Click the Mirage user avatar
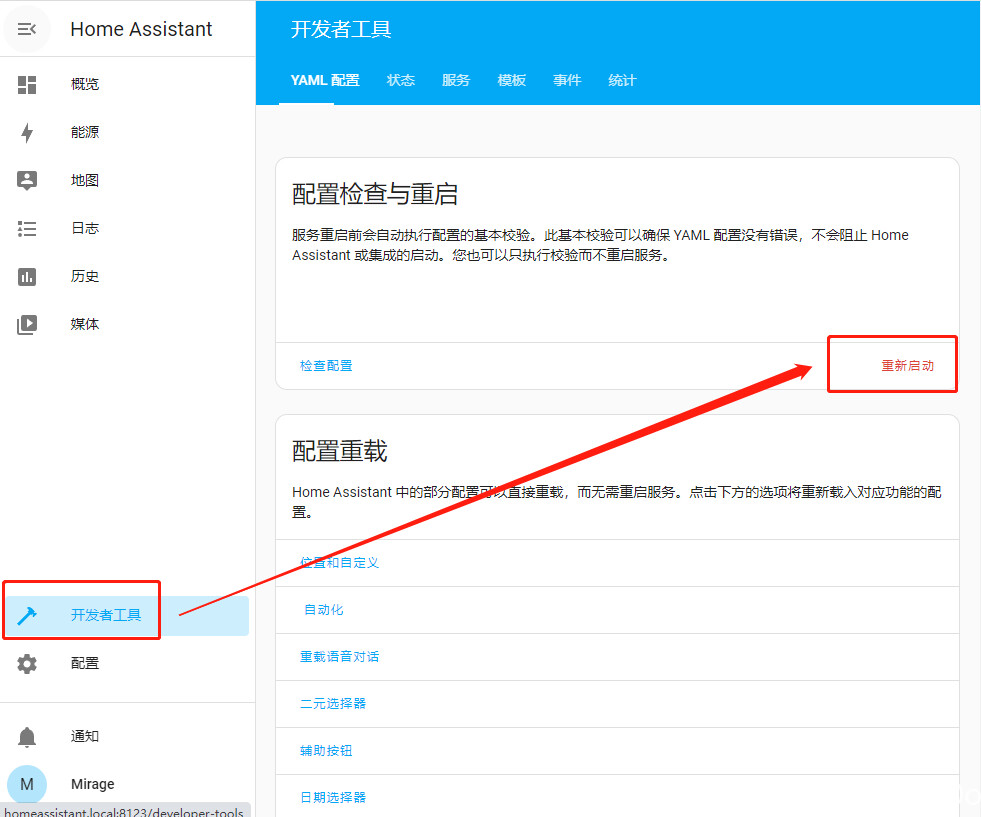Viewport: 981px width, 817px height. (x=27, y=784)
